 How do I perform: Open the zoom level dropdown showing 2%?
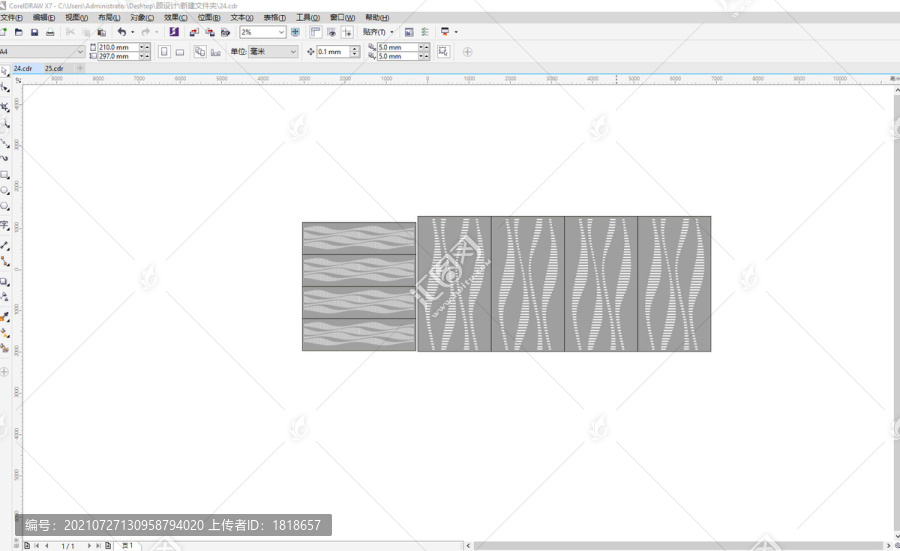point(281,32)
